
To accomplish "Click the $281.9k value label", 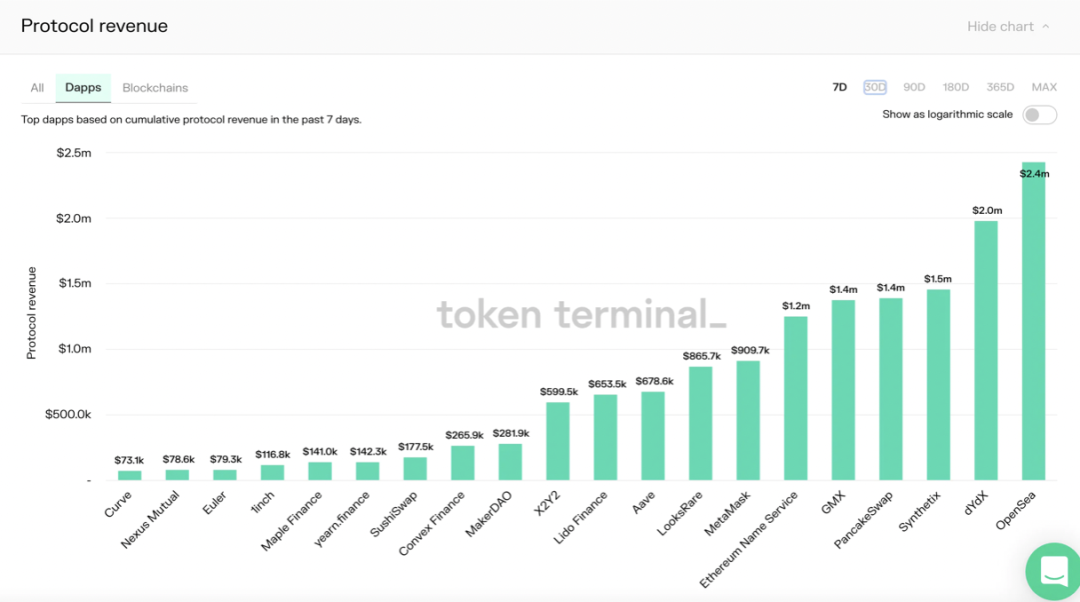I will click(511, 433).
